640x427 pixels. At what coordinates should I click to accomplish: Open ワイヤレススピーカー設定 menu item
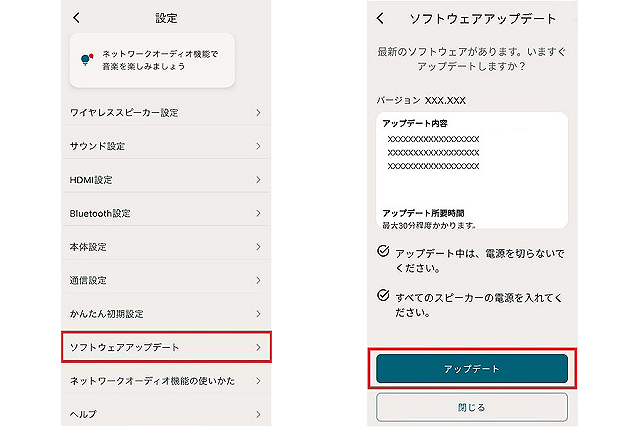point(165,112)
